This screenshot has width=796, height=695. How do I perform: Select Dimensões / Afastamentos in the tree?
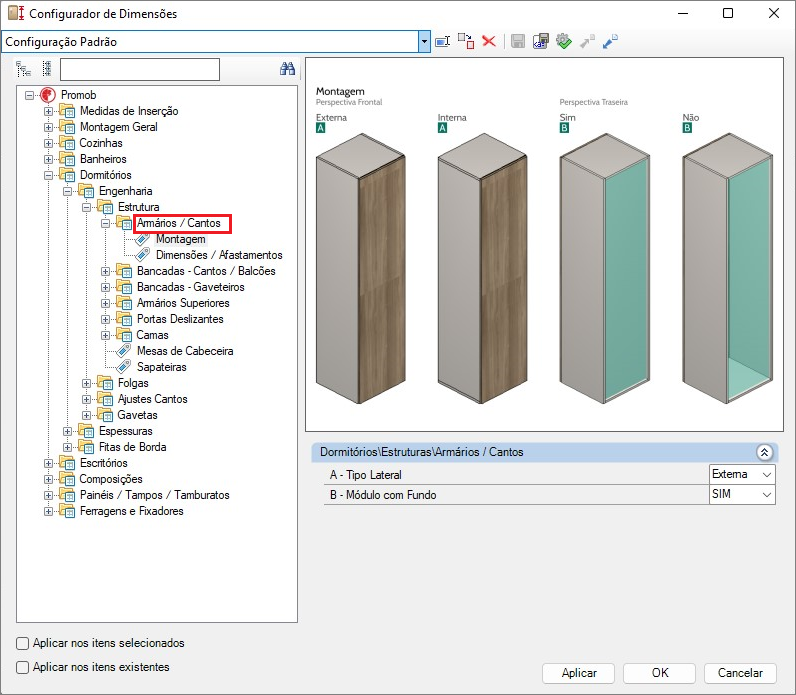219,255
